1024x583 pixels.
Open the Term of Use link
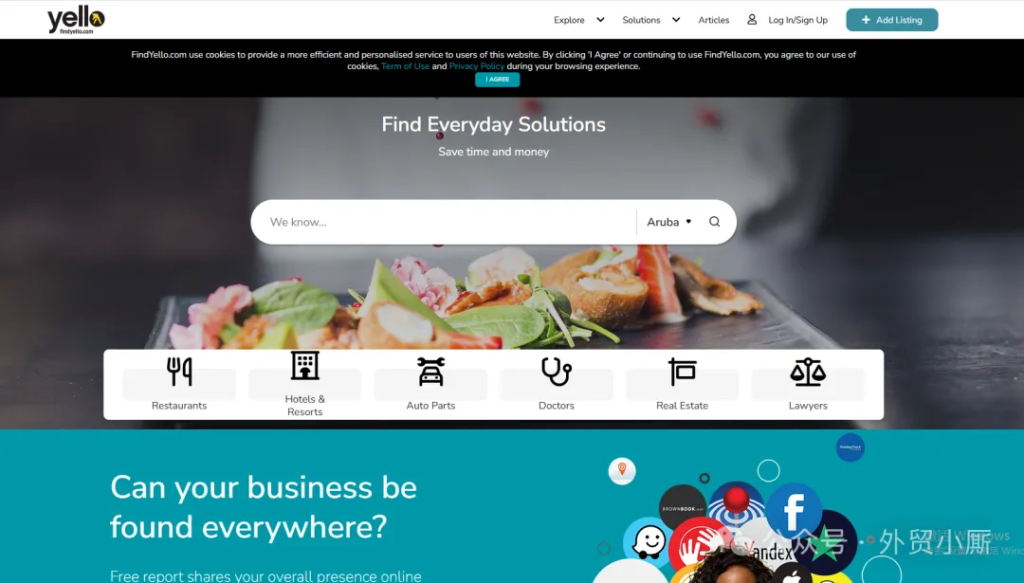[x=405, y=66]
